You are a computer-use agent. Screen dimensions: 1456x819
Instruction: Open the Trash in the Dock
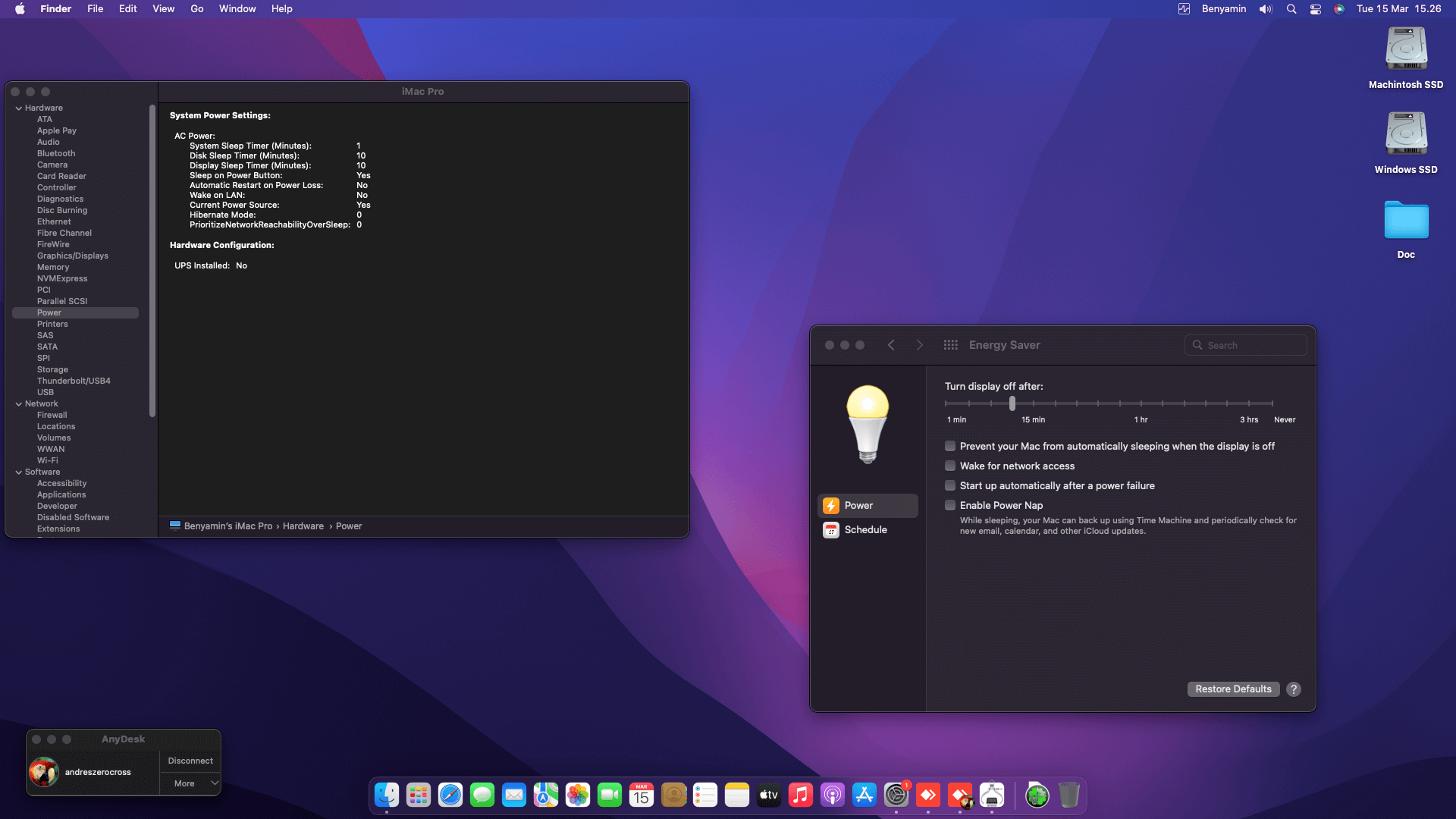point(1068,795)
